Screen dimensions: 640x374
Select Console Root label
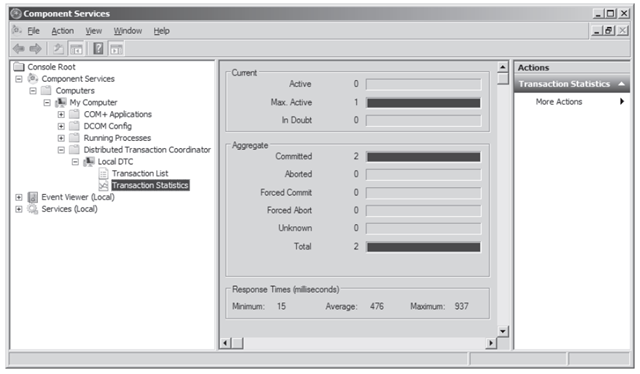click(51, 67)
